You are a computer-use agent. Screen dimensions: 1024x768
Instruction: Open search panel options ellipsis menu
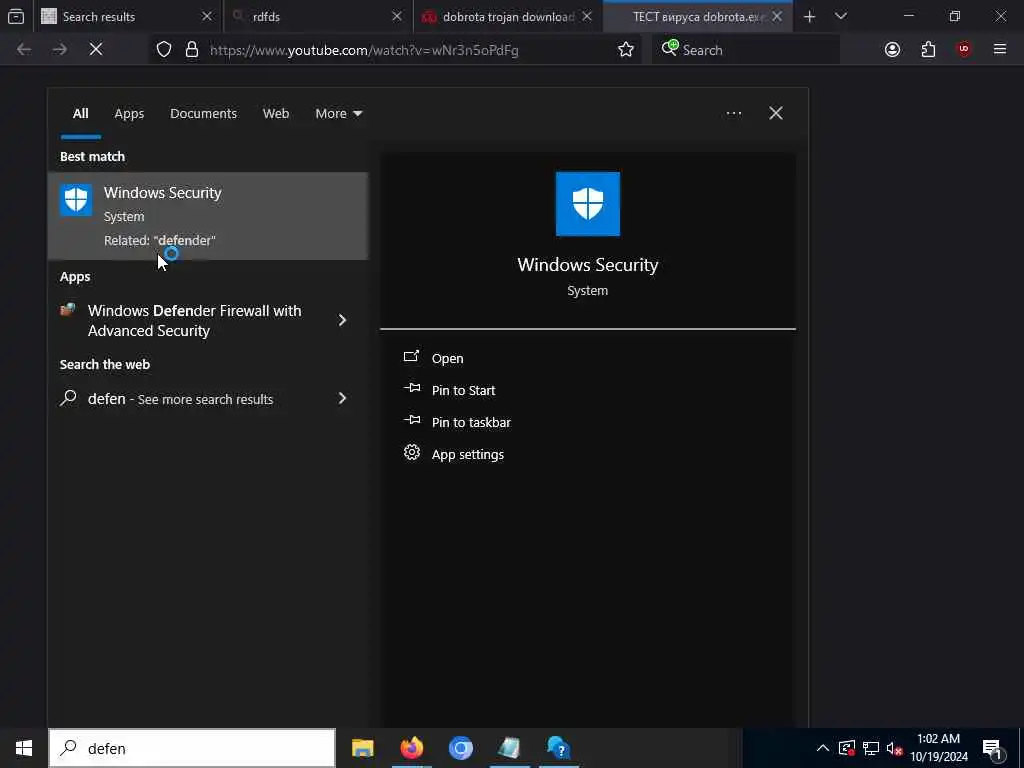(733, 114)
